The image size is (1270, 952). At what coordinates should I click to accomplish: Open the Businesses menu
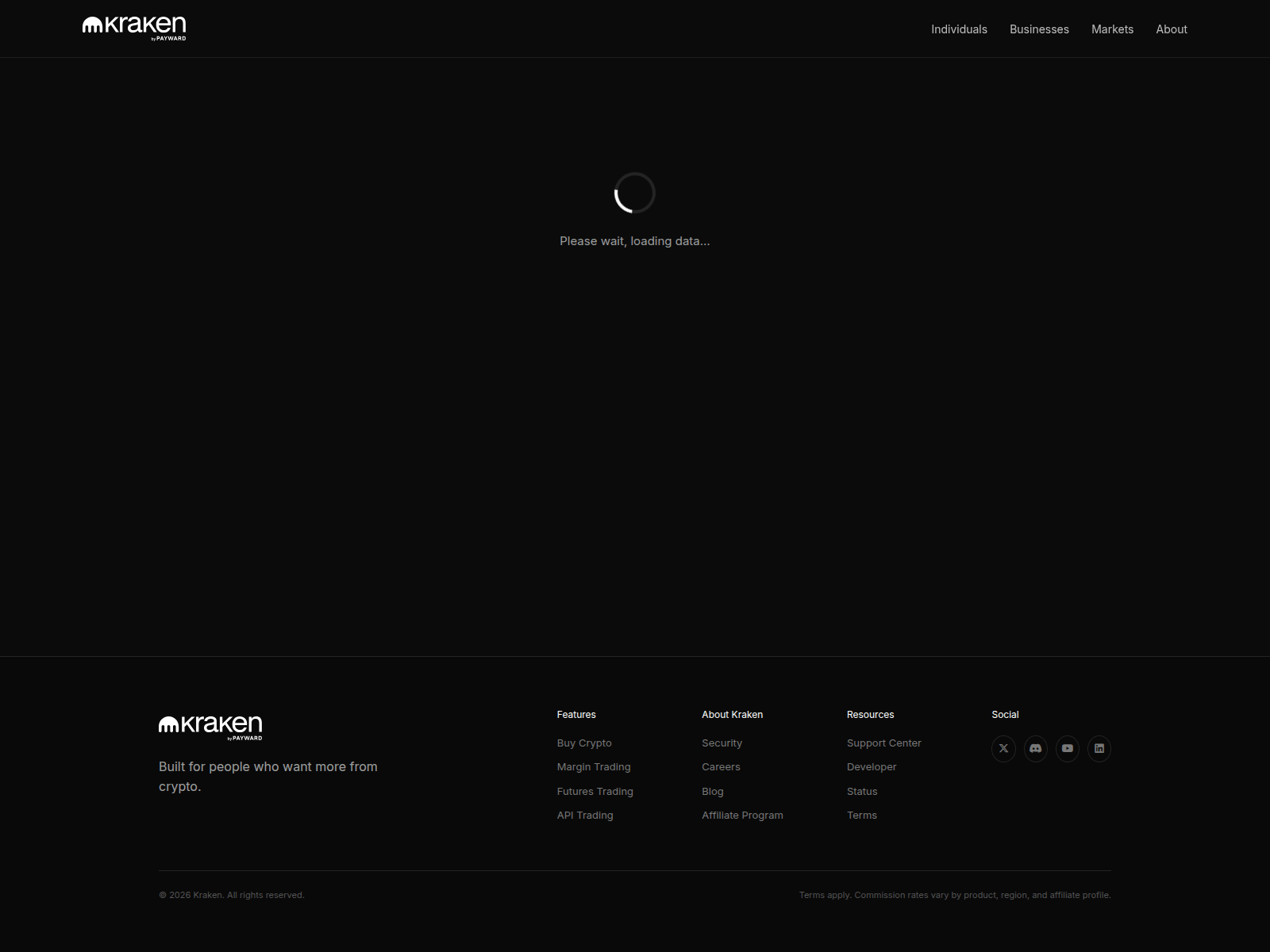pyautogui.click(x=1039, y=29)
